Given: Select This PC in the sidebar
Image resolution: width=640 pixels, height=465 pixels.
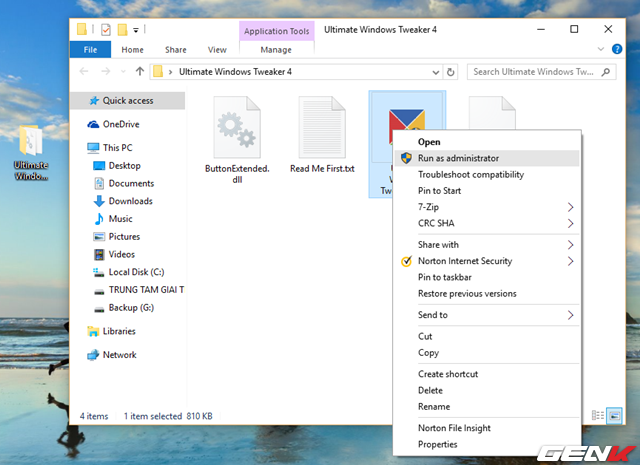Looking at the screenshot, I should 118,147.
